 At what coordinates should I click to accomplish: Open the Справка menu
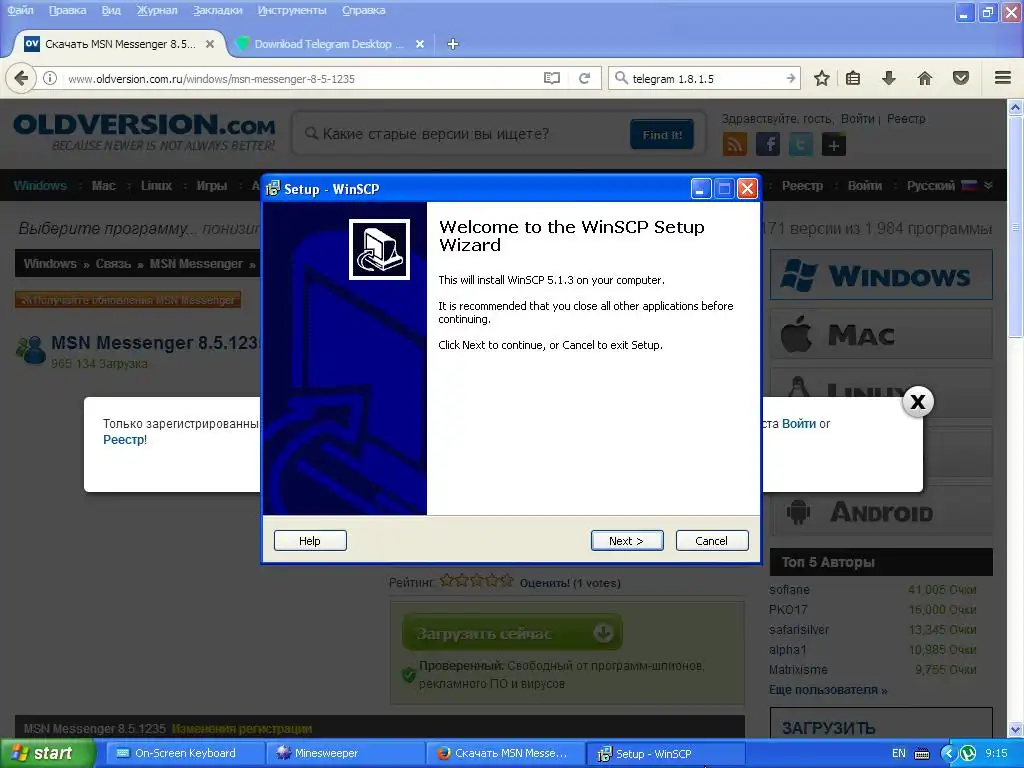point(363,10)
